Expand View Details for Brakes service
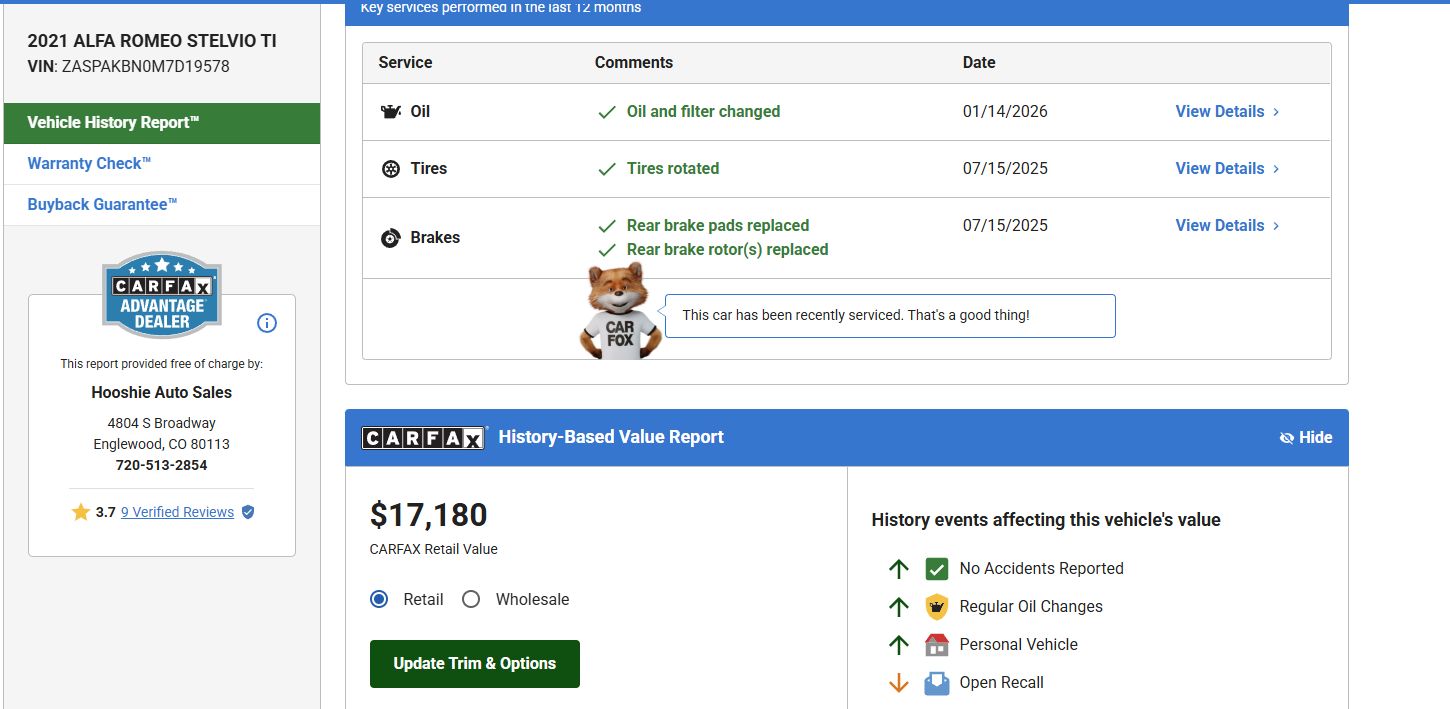 (1227, 226)
